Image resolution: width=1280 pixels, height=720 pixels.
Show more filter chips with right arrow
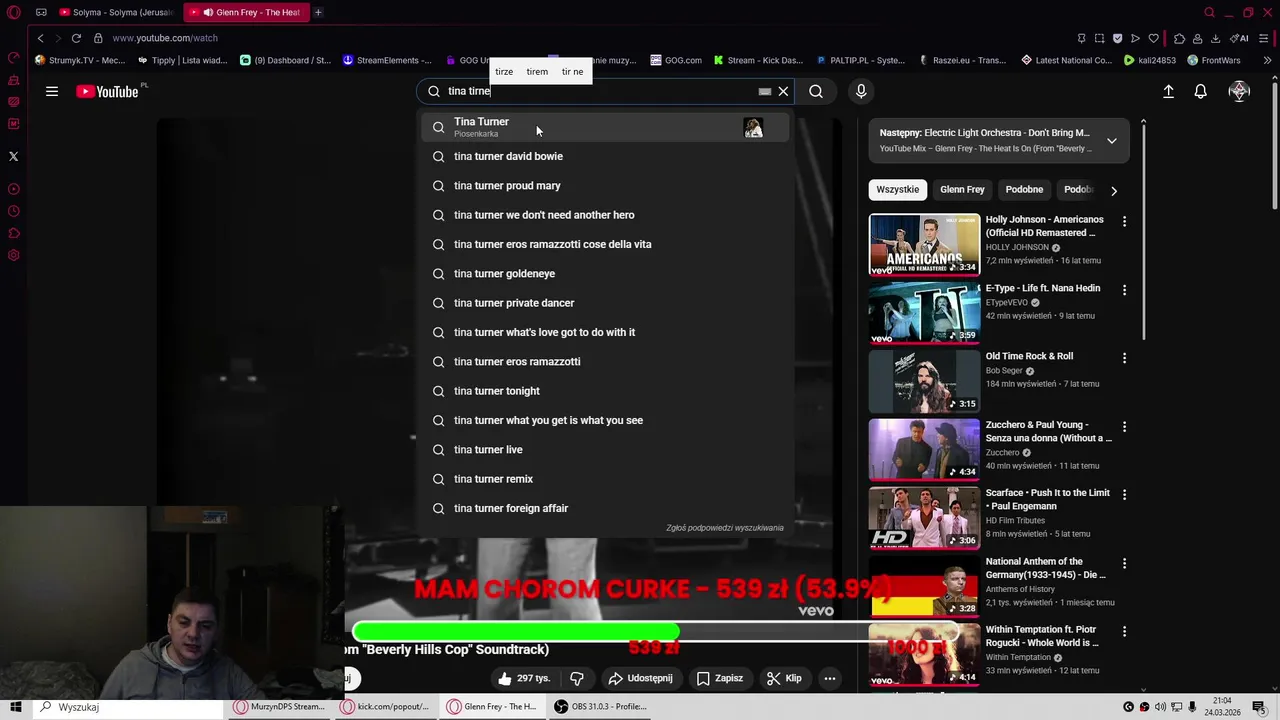click(x=1113, y=190)
